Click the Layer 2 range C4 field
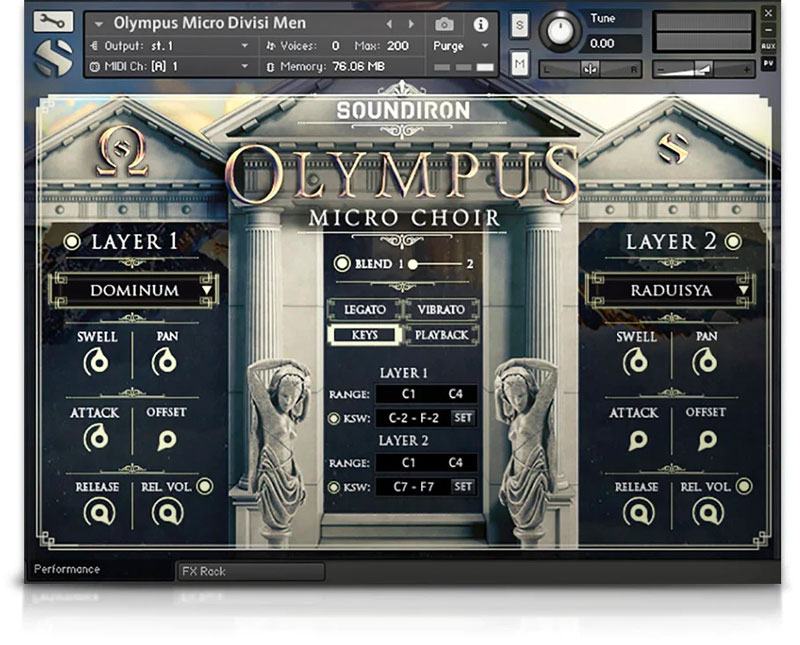Viewport: 800px width, 645px height. click(455, 463)
